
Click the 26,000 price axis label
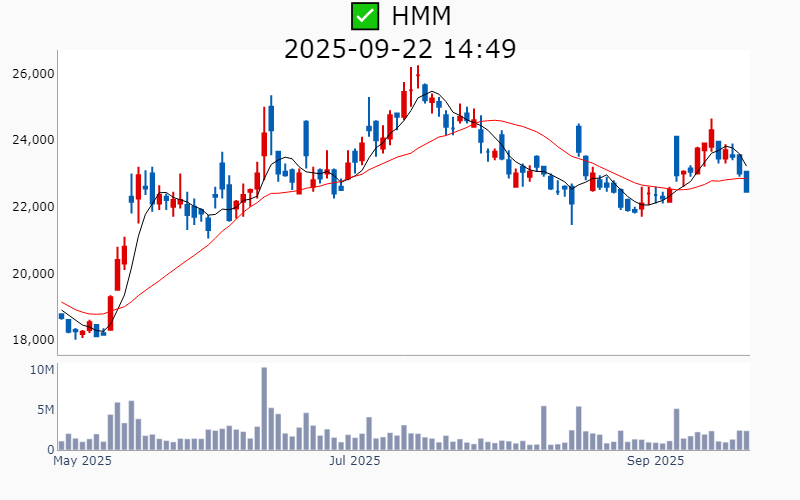tap(33, 74)
